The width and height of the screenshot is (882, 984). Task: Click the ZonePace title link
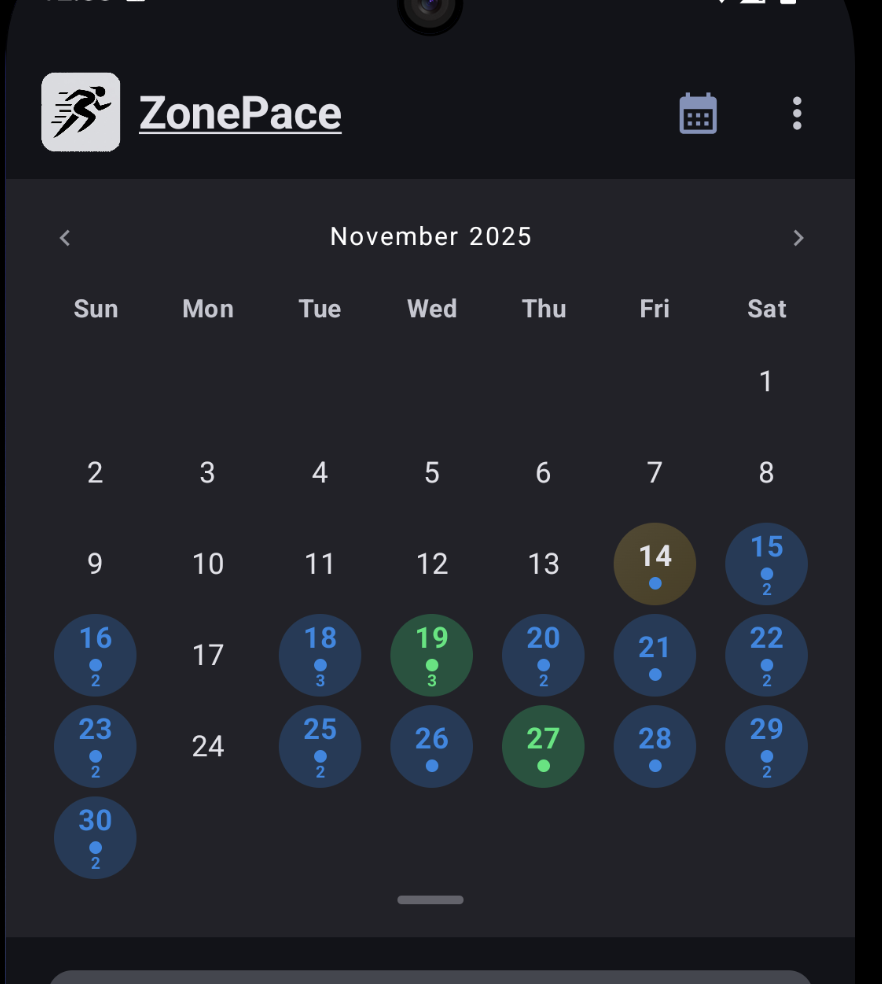coord(240,113)
